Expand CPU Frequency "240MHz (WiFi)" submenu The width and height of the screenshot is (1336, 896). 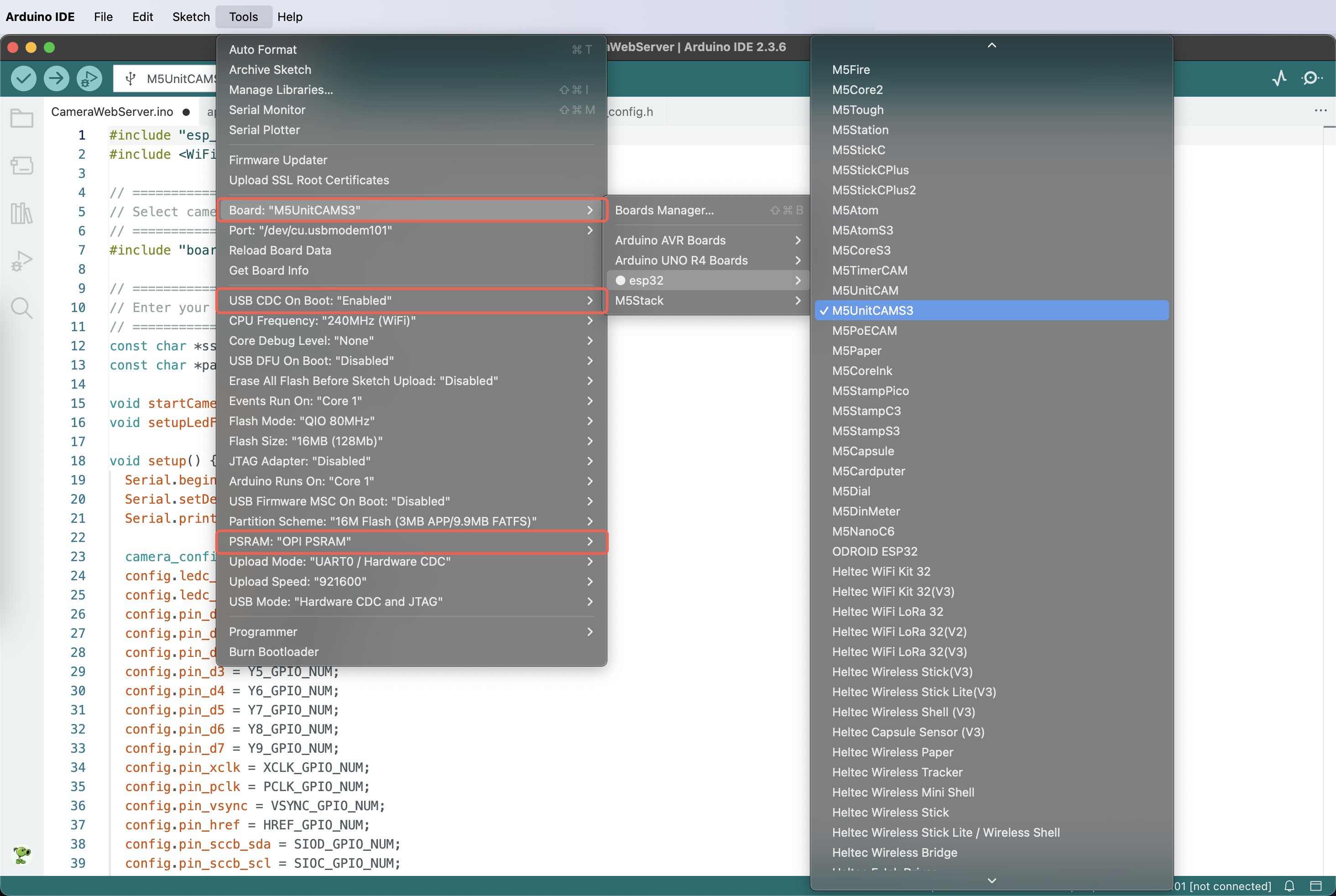pyautogui.click(x=412, y=321)
